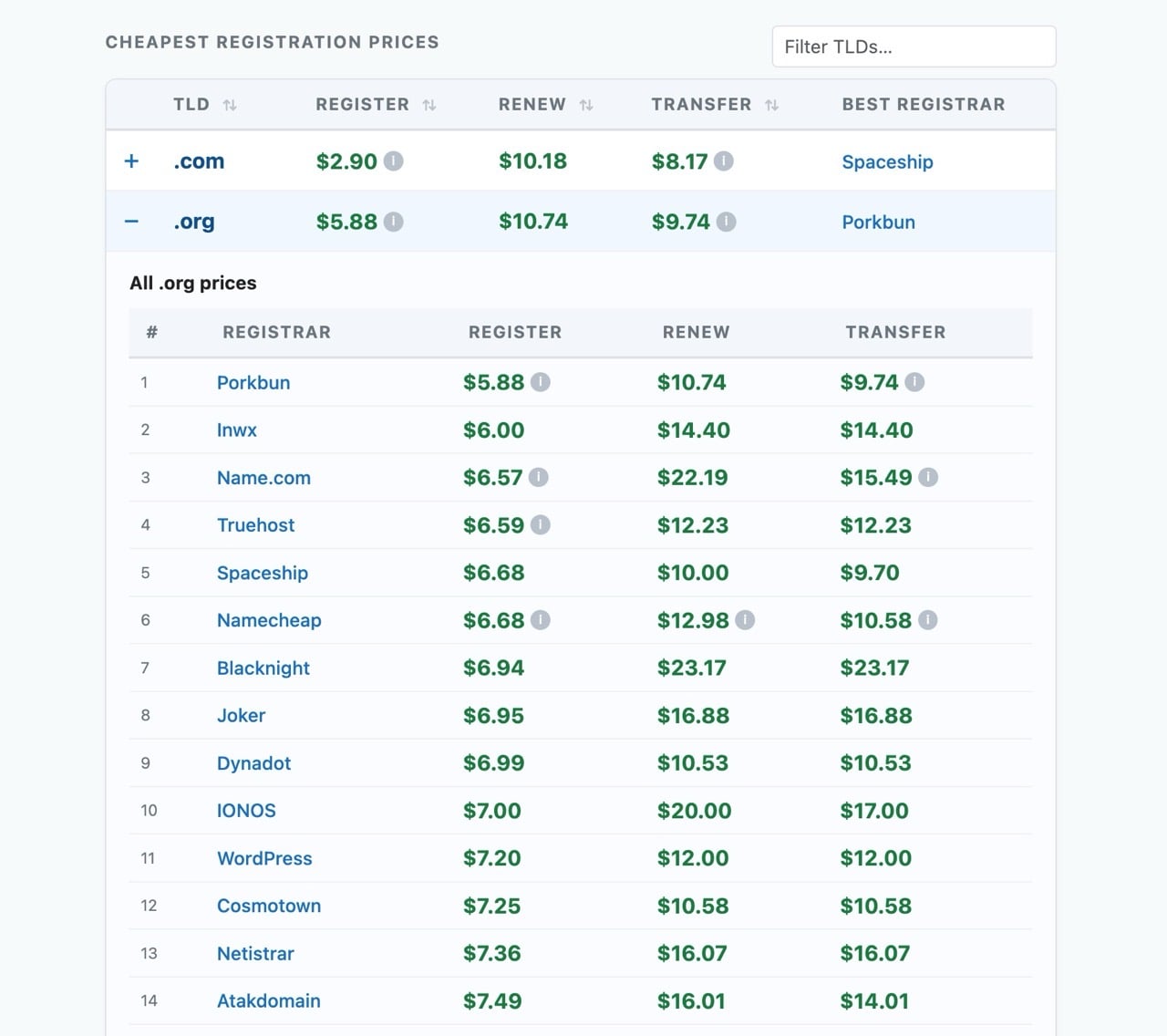
Task: Open the Dynadot registrar link
Action: (253, 763)
